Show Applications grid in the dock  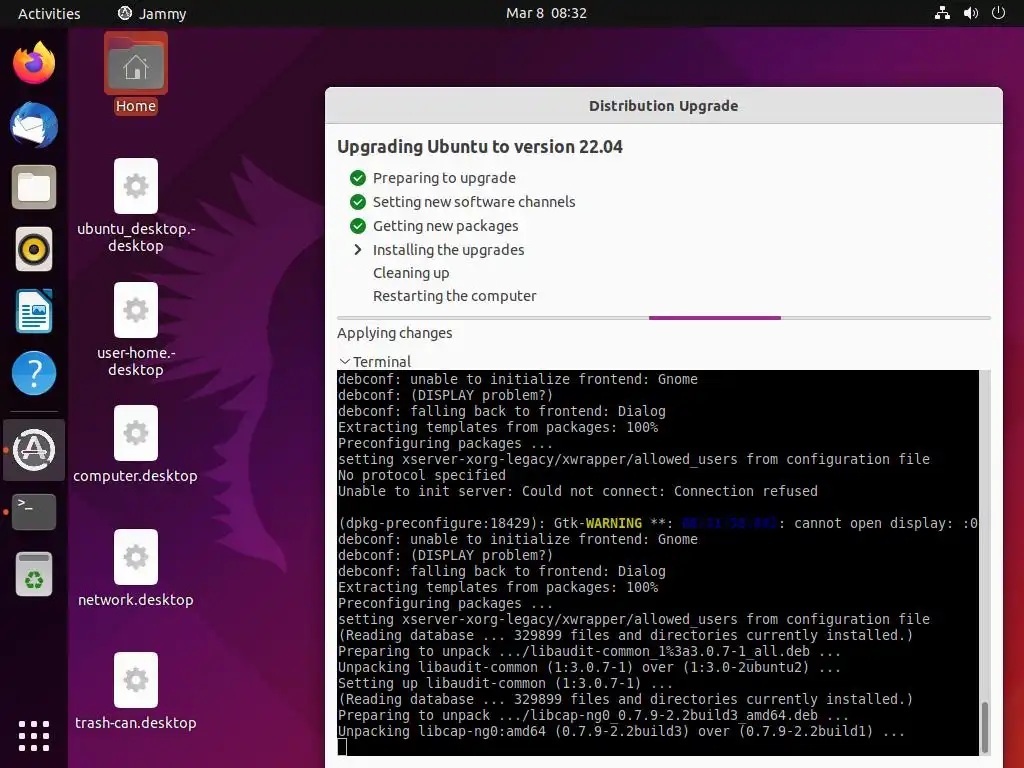click(x=34, y=736)
